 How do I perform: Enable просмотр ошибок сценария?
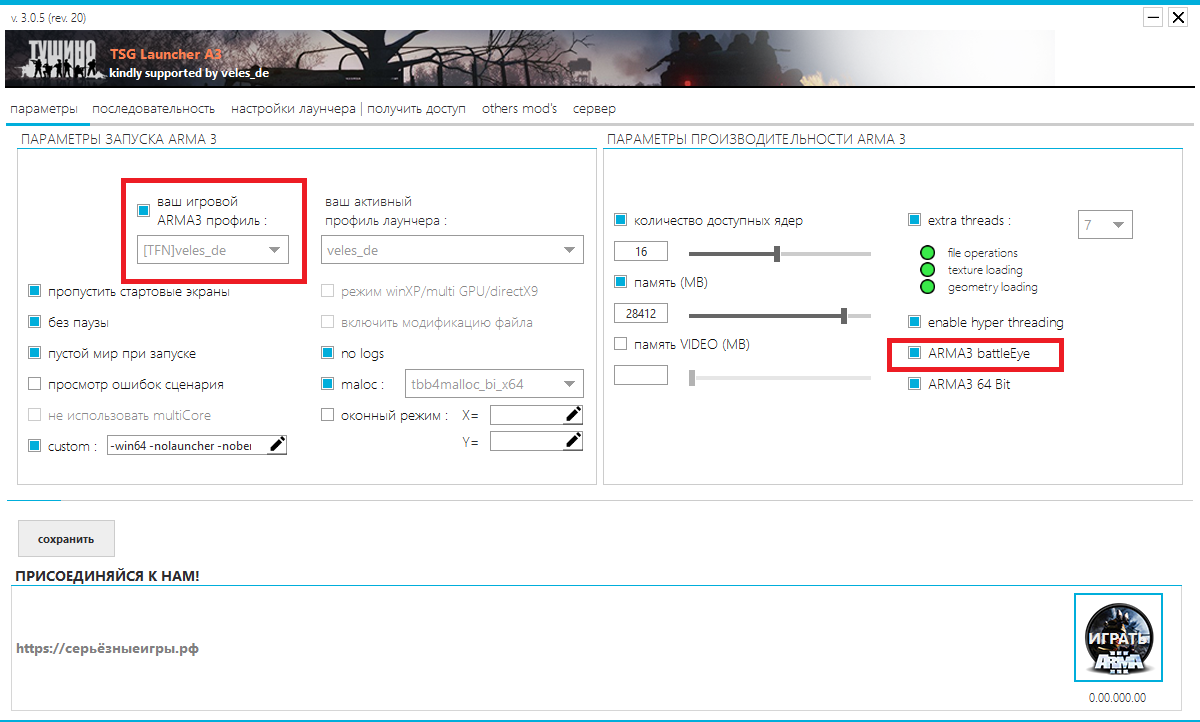[35, 384]
